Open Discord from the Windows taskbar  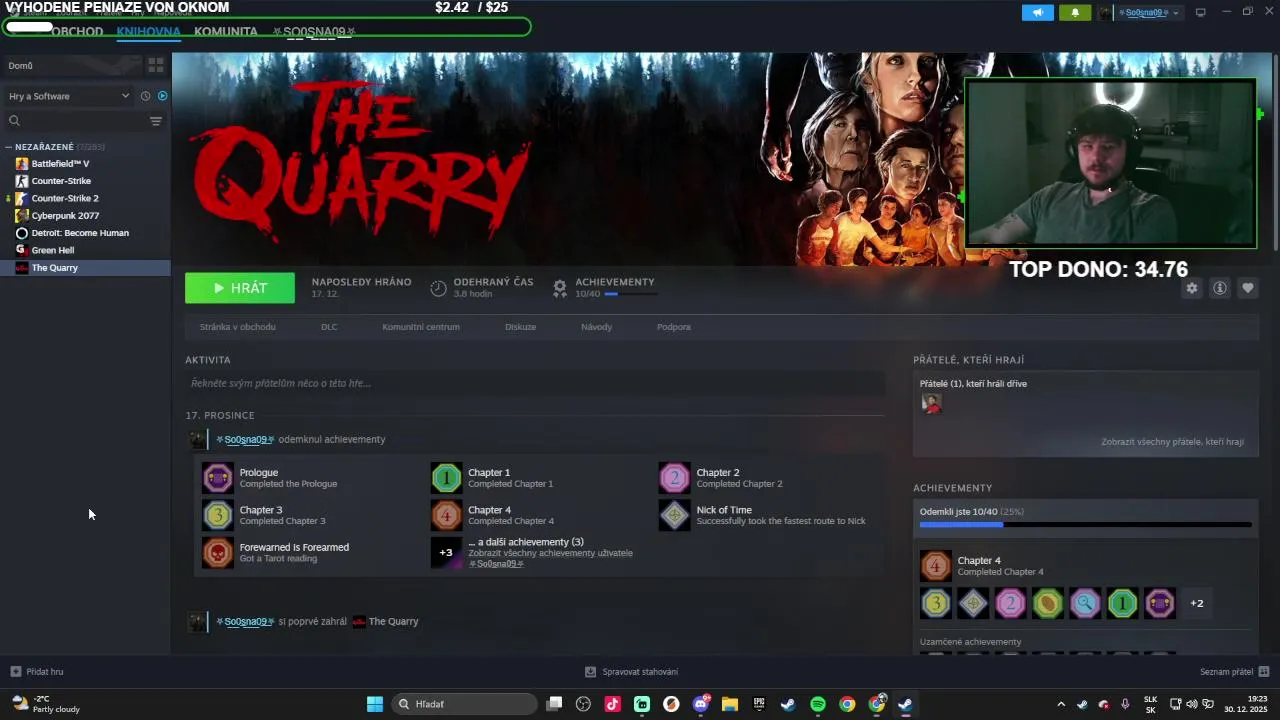[x=701, y=704]
